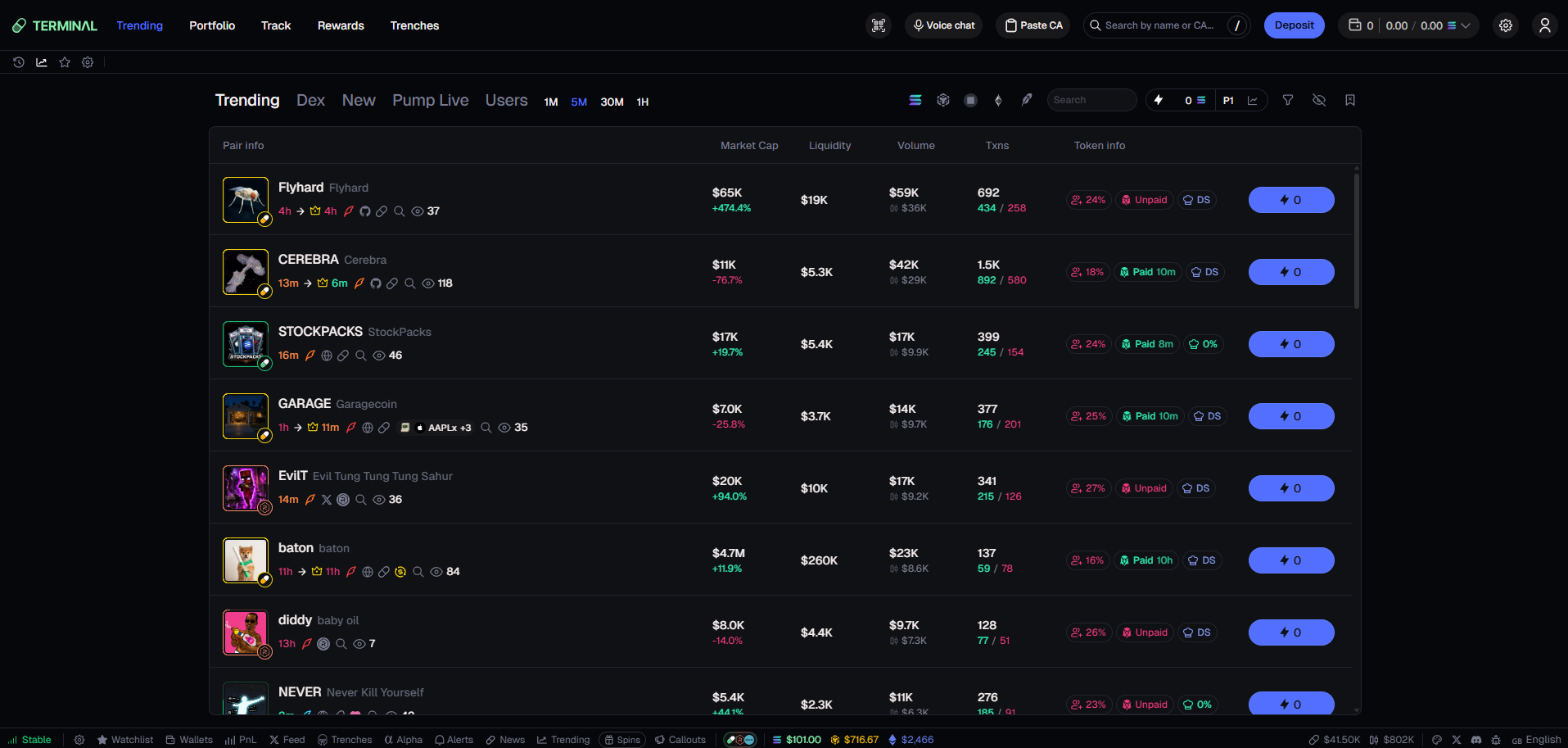Open the English language selector
Viewport: 1568px width, 748px height.
tap(1536, 740)
